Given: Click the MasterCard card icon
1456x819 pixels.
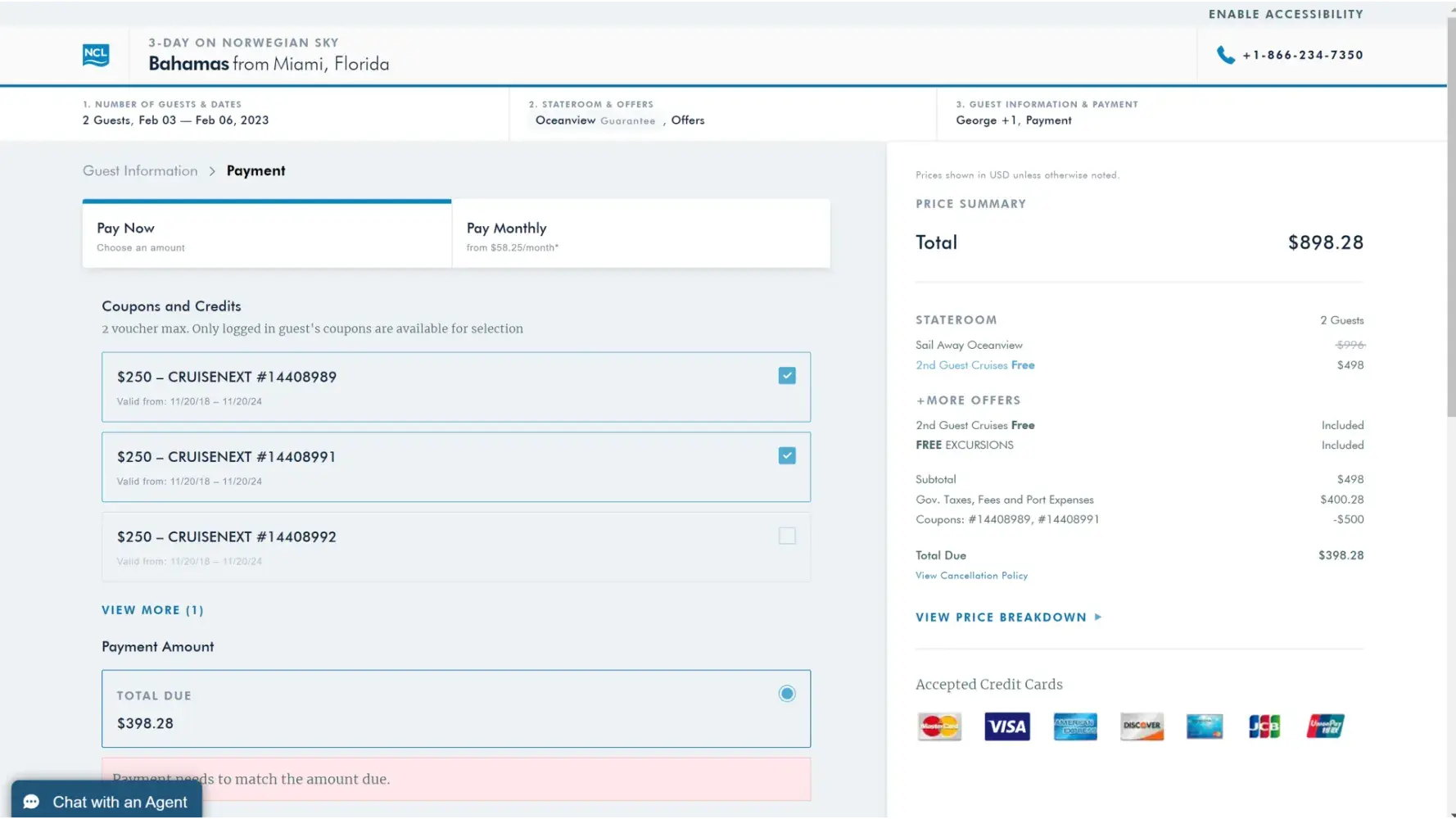Looking at the screenshot, I should point(939,726).
